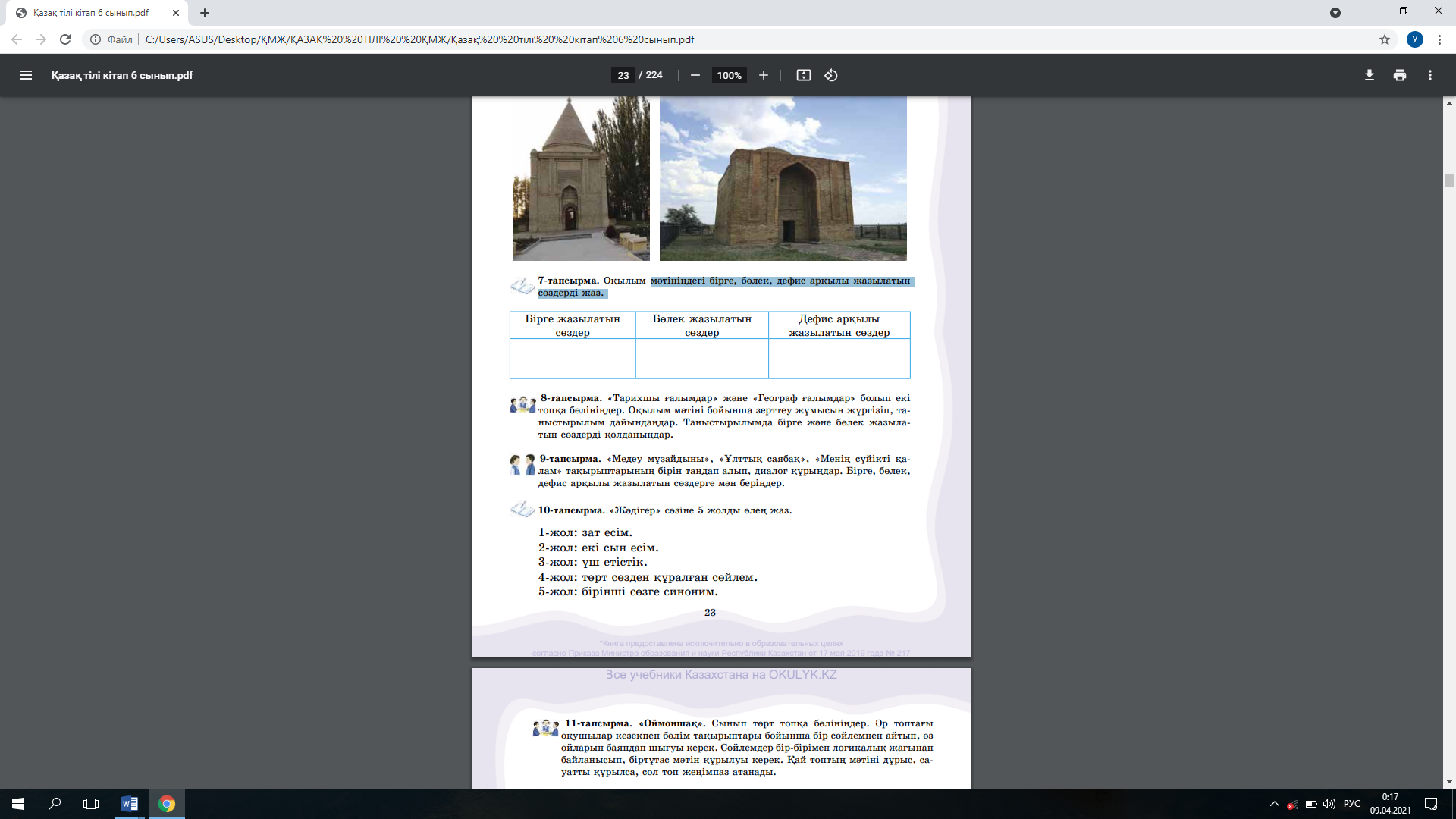
Task: Open Word from the taskbar
Action: click(x=130, y=804)
